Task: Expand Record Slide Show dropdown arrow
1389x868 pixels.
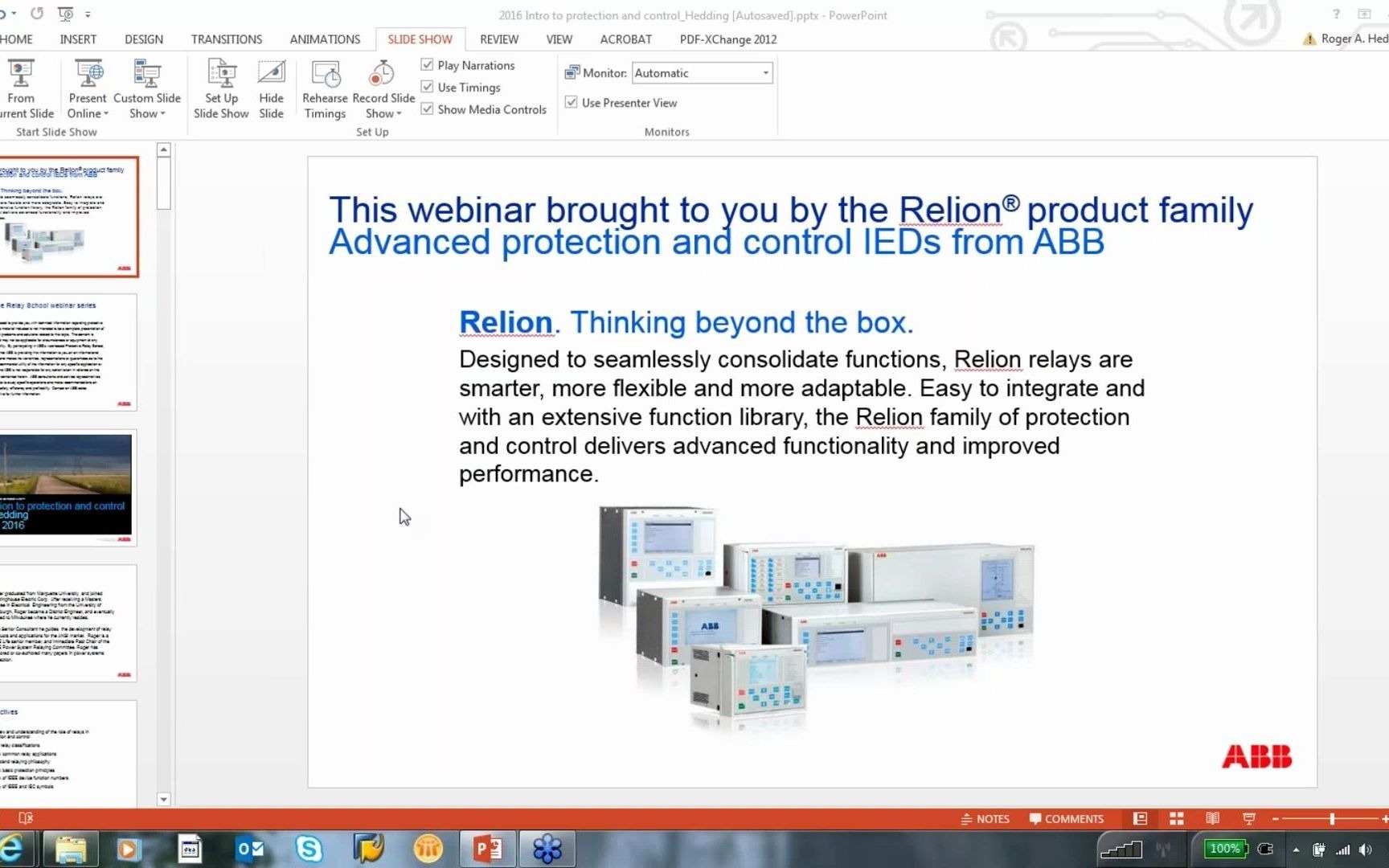Action: [x=399, y=113]
